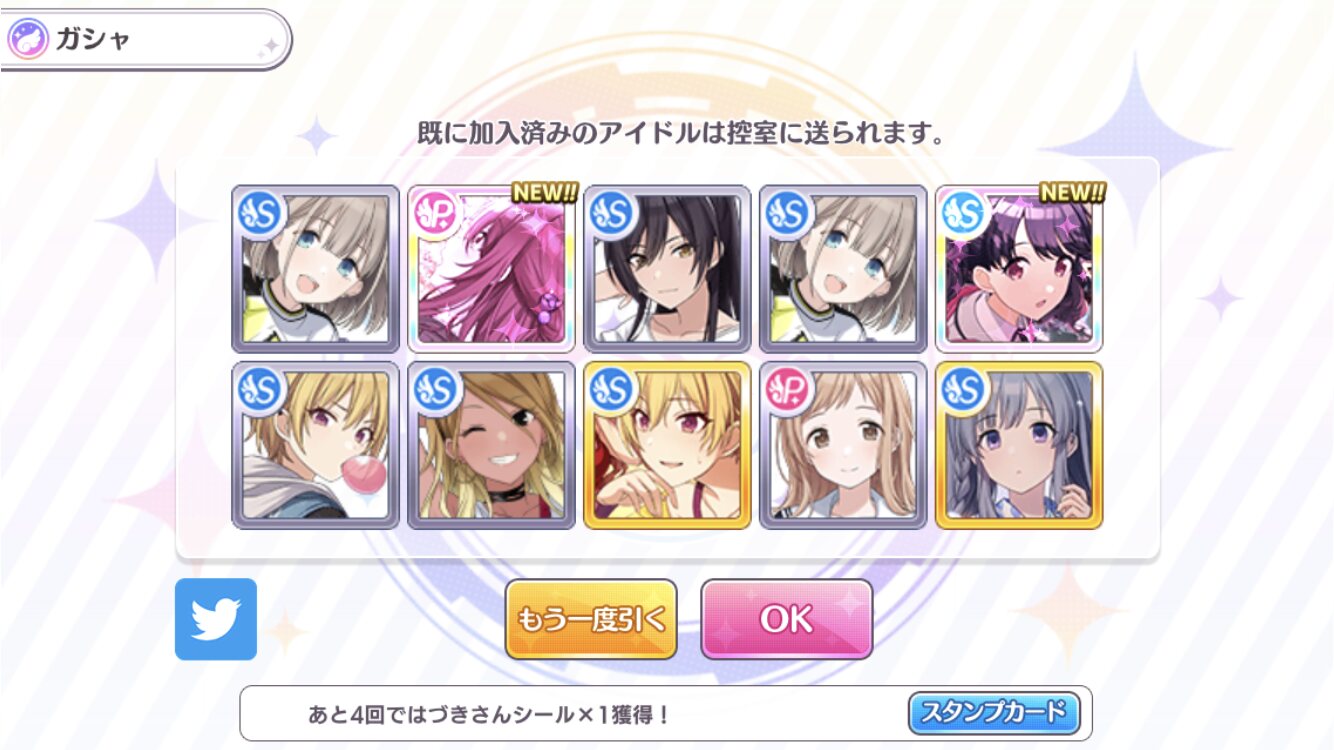This screenshot has width=1334, height=750.
Task: Click the Twitter bird share icon
Action: pyautogui.click(x=216, y=619)
